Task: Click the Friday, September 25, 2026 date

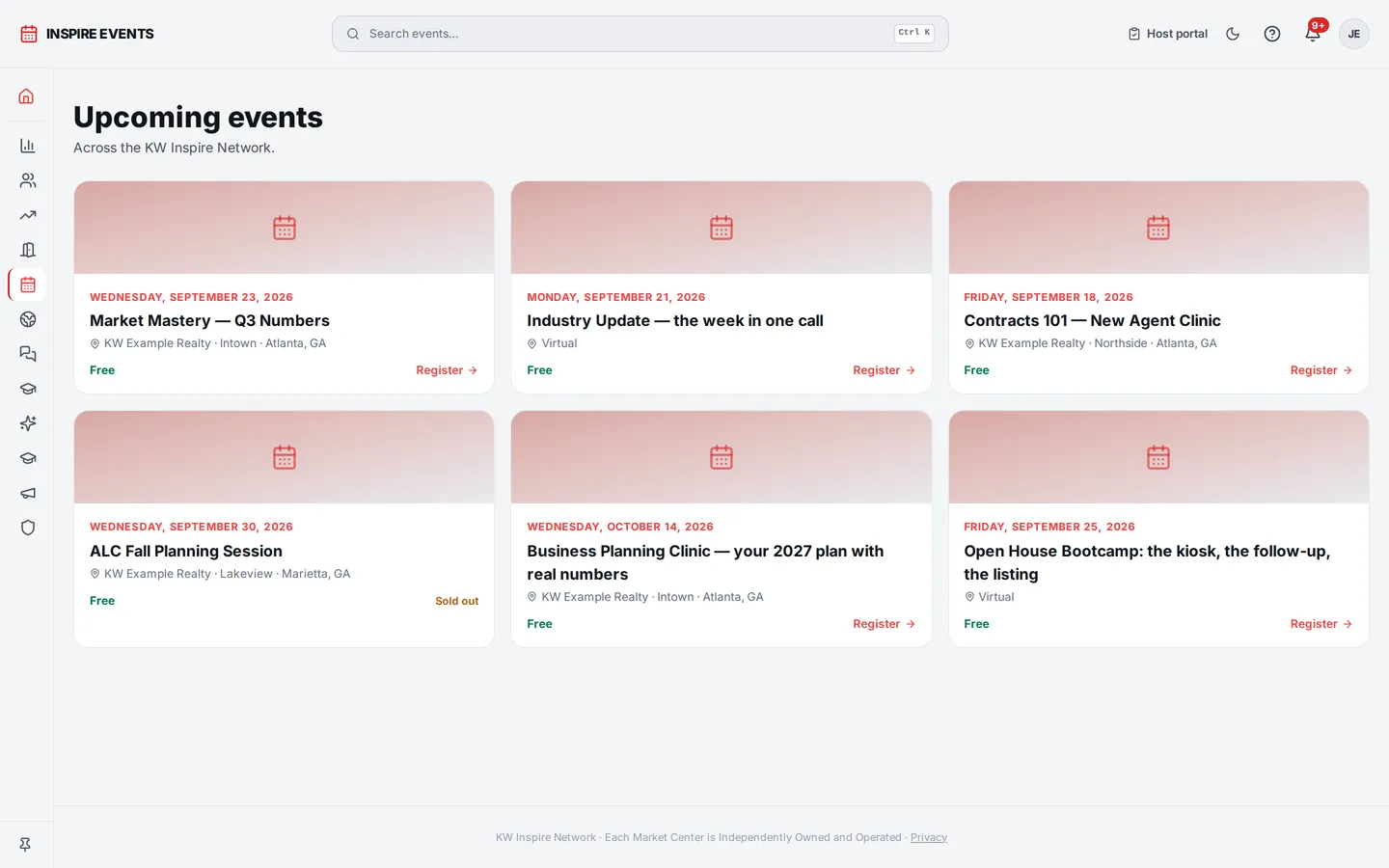Action: point(1049,527)
